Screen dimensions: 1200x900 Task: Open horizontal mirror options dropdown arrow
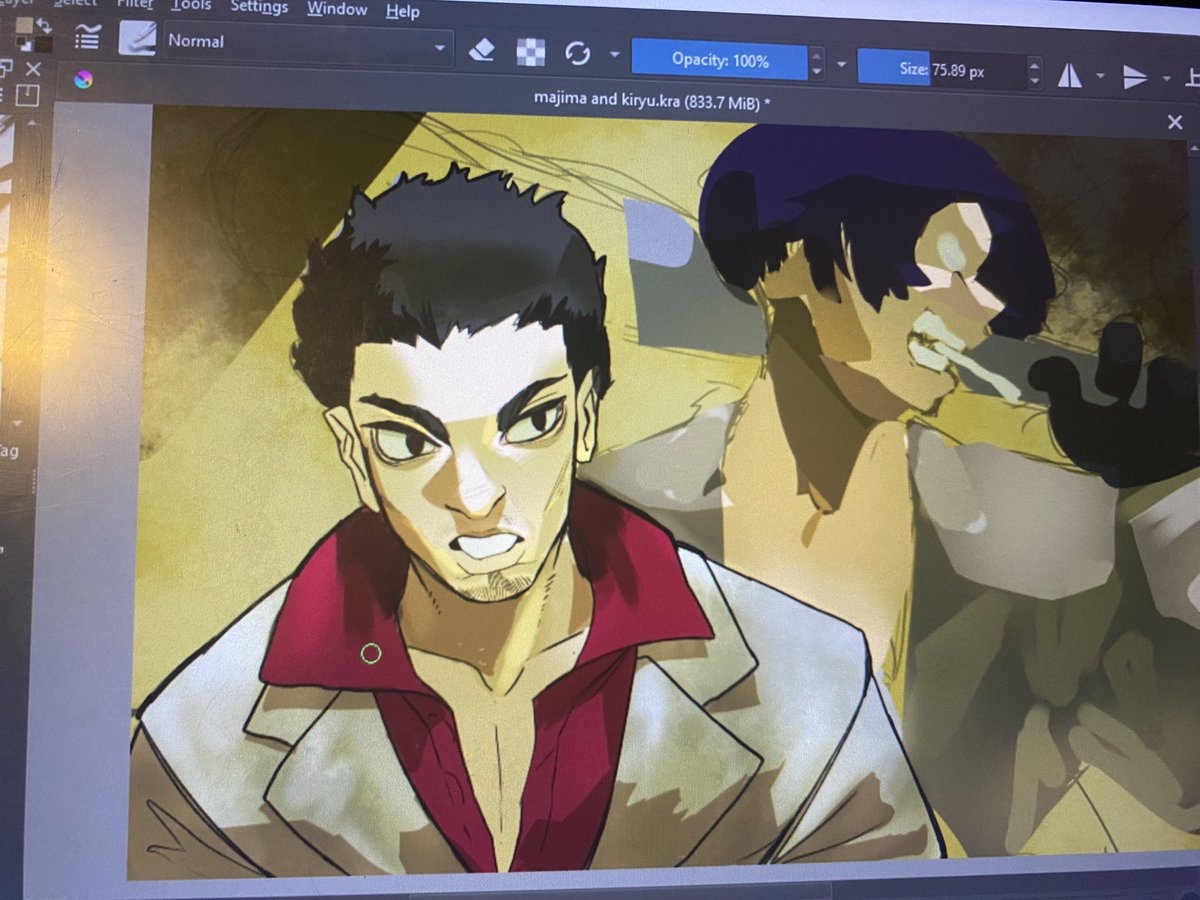1100,76
